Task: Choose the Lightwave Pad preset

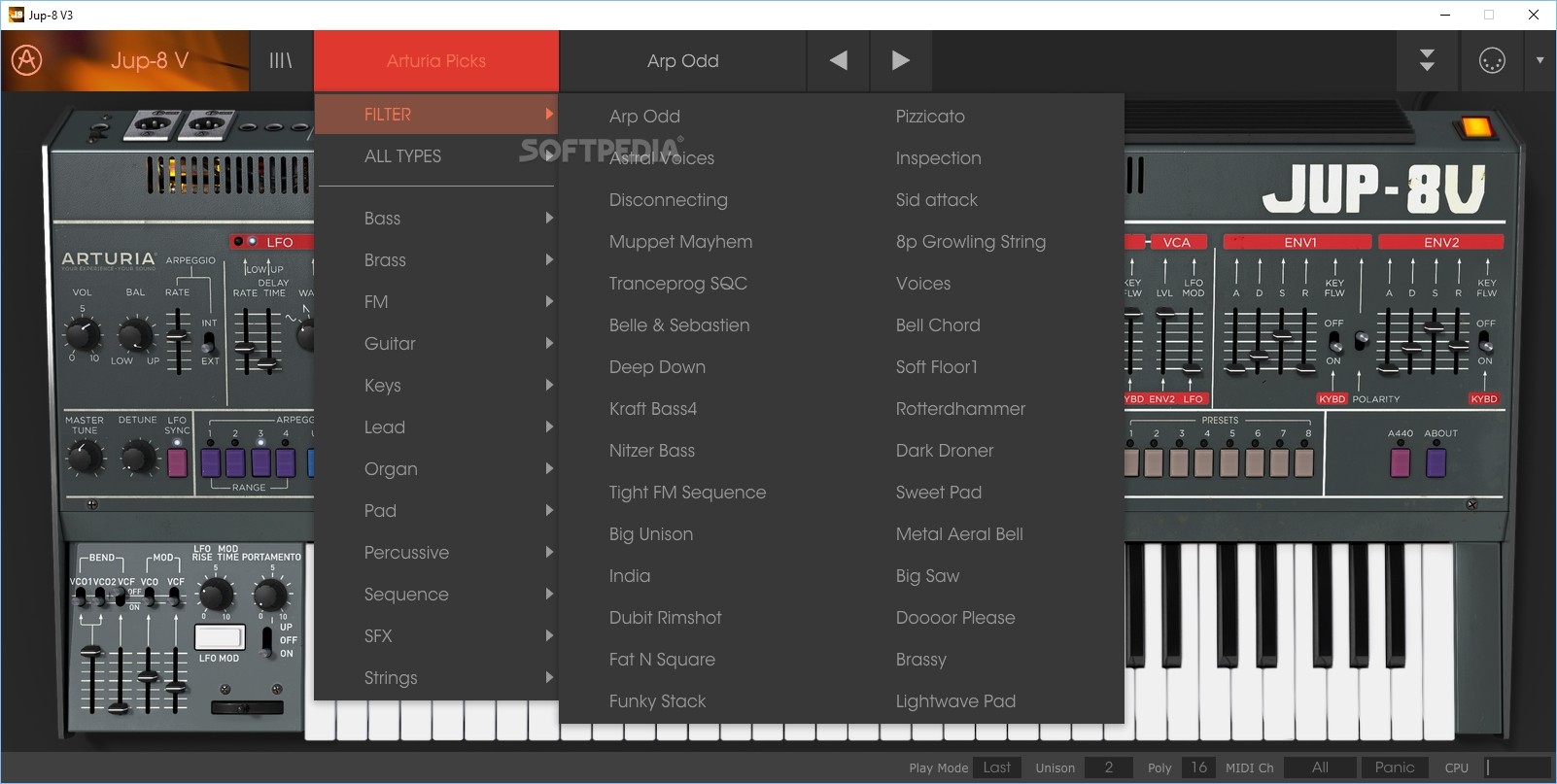Action: [x=955, y=700]
